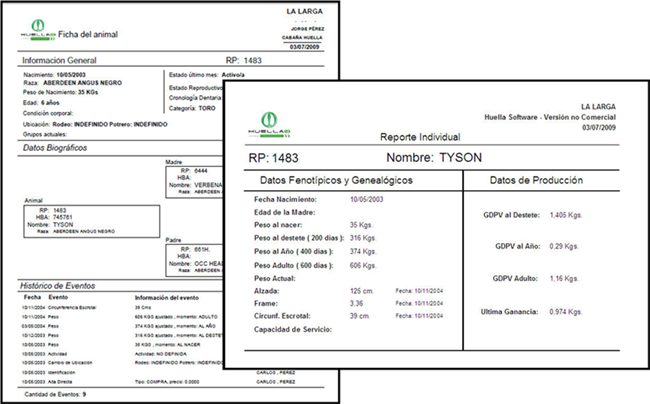Viewport: 650px width, 404px height.
Task: Click Frame value 3,36
Action: (x=356, y=303)
